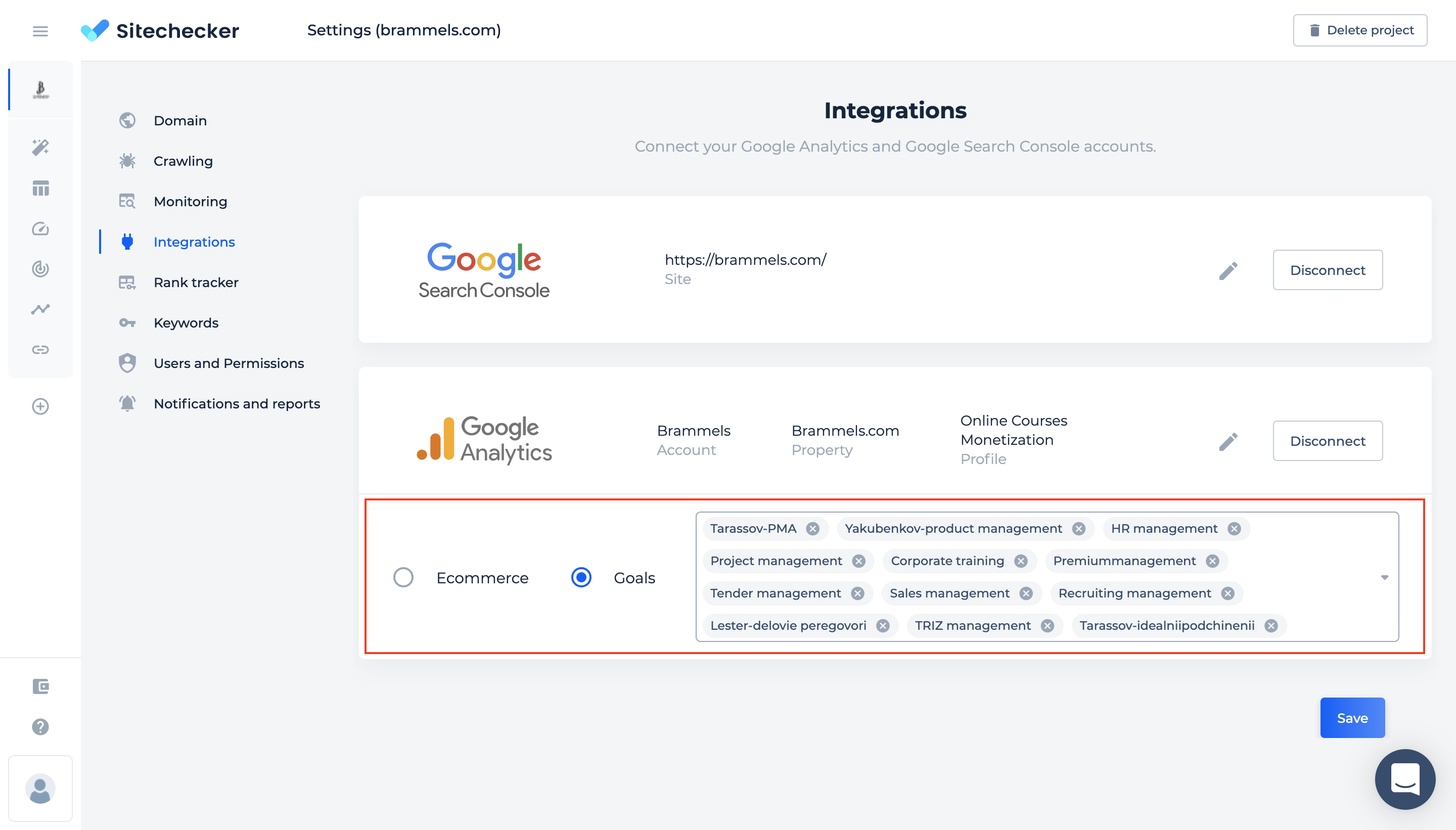Open the Domain settings section

coord(180,121)
